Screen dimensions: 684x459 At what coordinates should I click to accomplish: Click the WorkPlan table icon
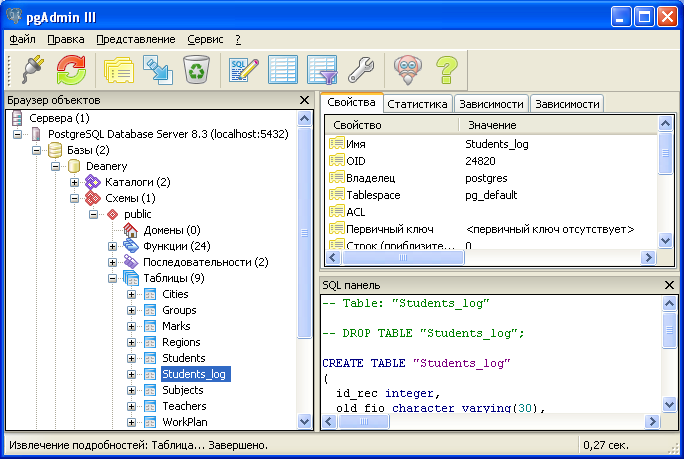click(x=150, y=422)
